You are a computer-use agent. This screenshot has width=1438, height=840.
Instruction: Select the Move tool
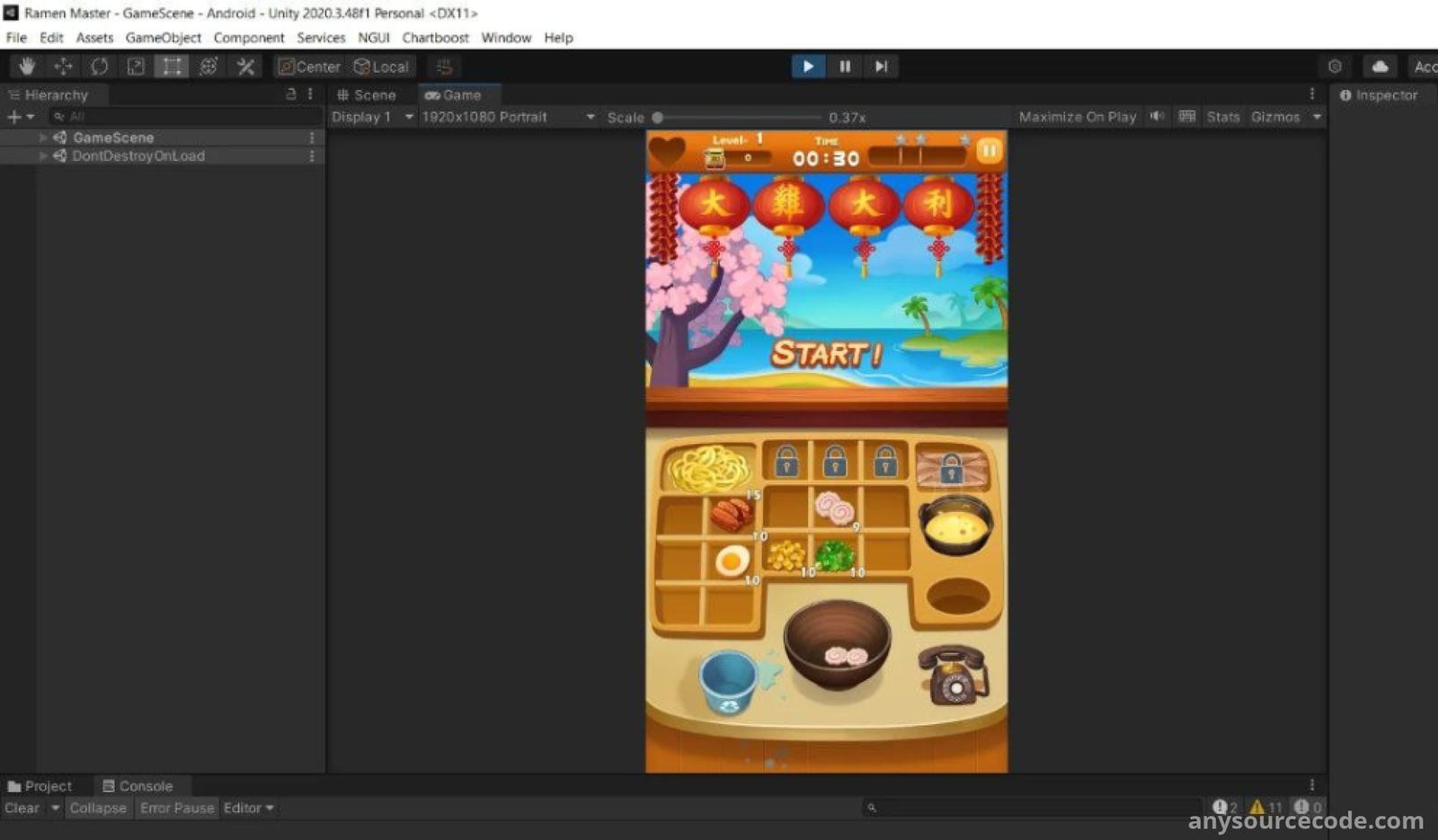coord(63,66)
